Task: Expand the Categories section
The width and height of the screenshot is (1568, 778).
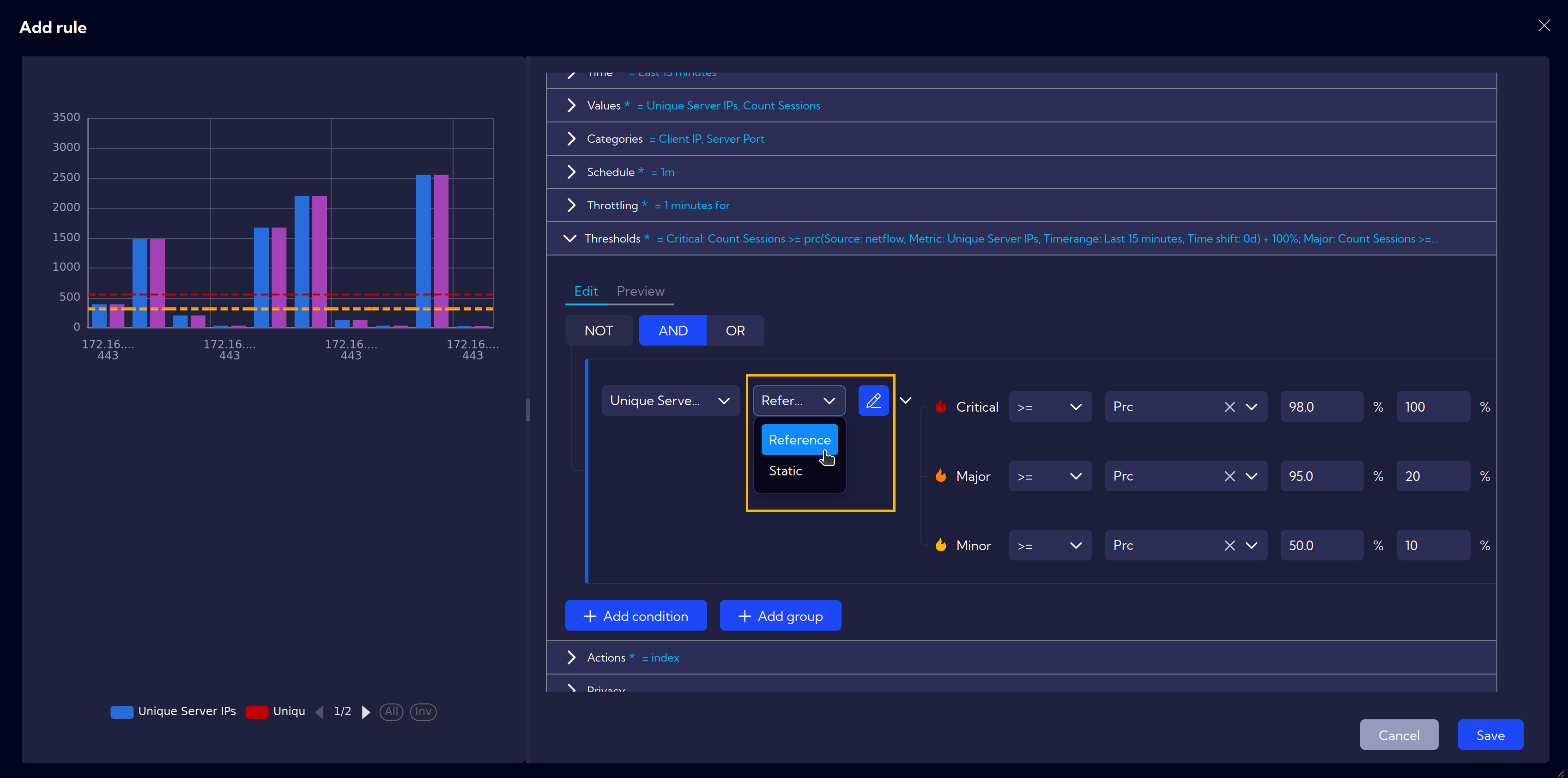Action: click(571, 139)
